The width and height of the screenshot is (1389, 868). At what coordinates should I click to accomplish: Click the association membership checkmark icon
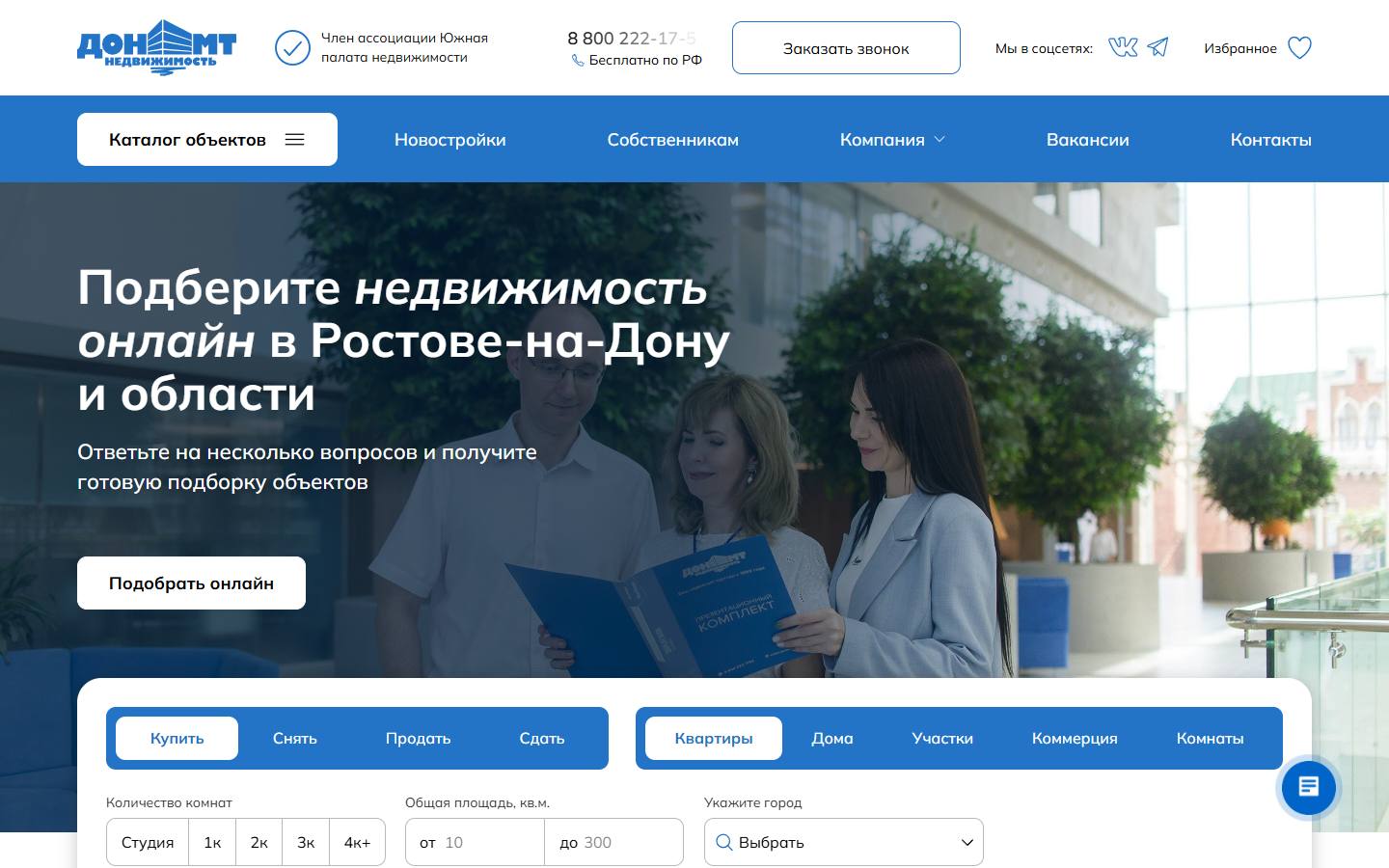(x=292, y=47)
